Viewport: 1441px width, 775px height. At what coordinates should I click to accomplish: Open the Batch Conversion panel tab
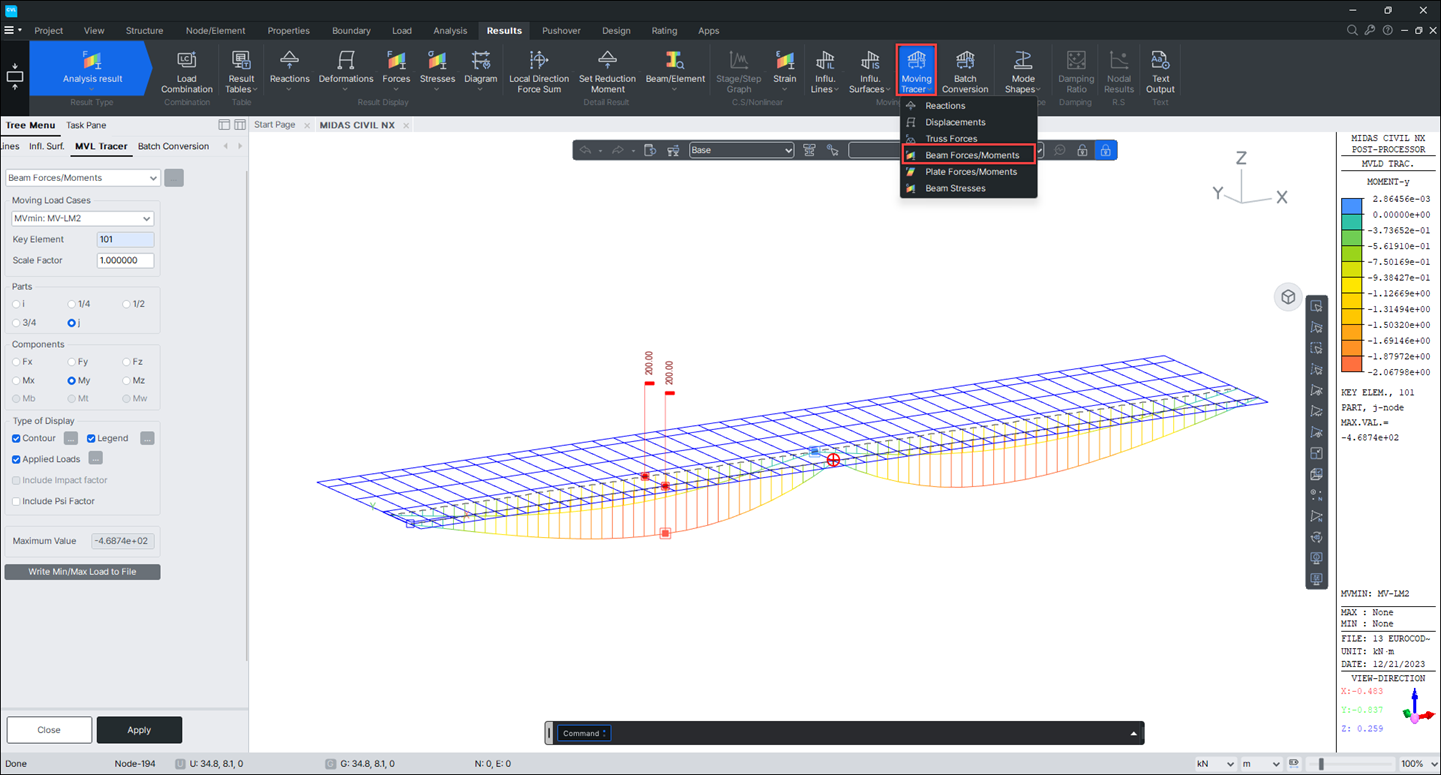tap(173, 146)
